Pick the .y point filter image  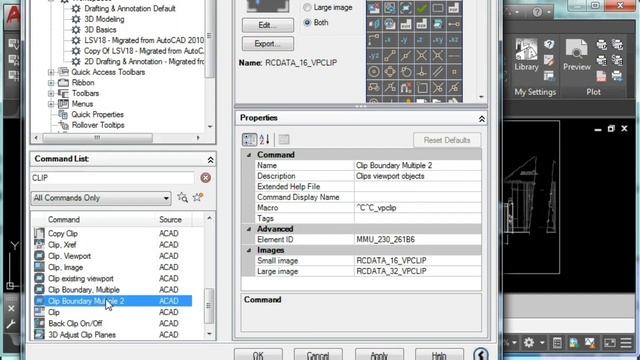tap(405, 40)
